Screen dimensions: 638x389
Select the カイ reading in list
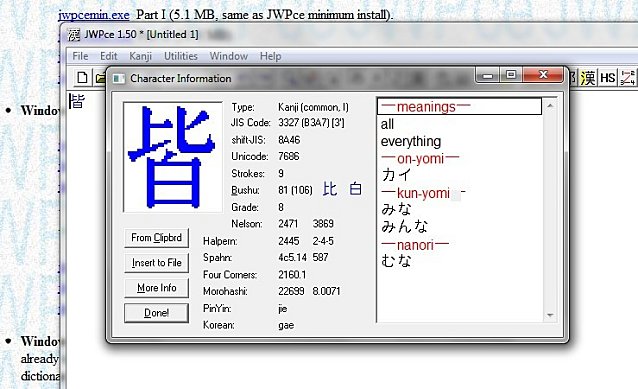pyautogui.click(x=396, y=175)
